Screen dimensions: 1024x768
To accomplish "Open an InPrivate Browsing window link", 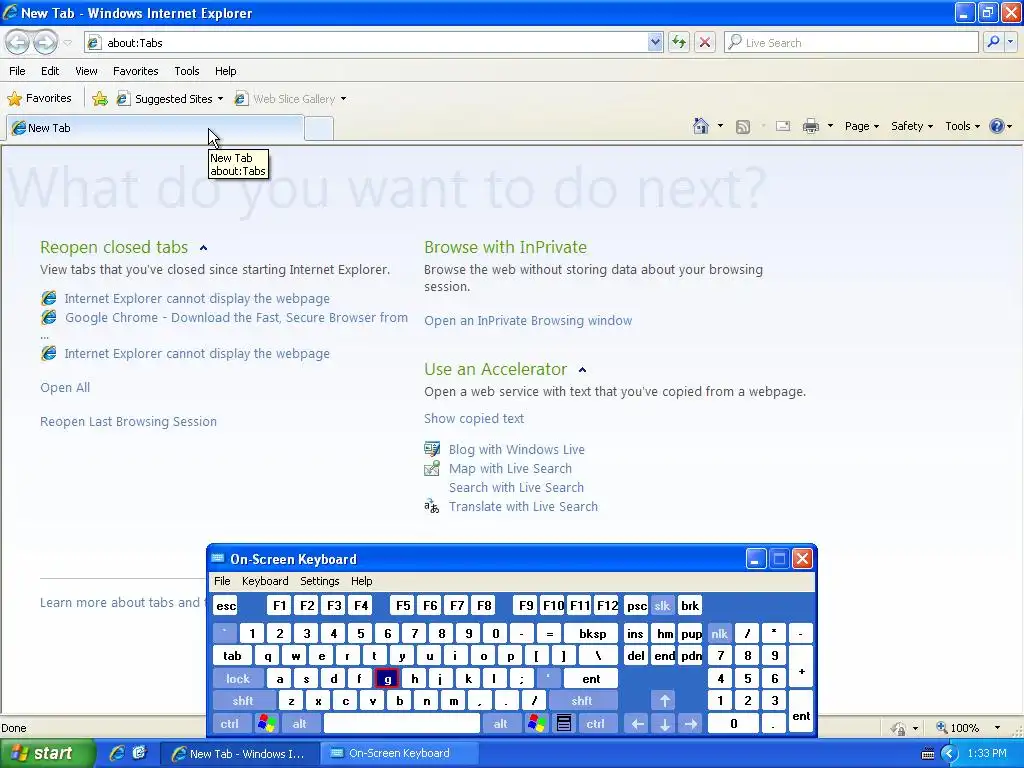I will click(x=528, y=321).
